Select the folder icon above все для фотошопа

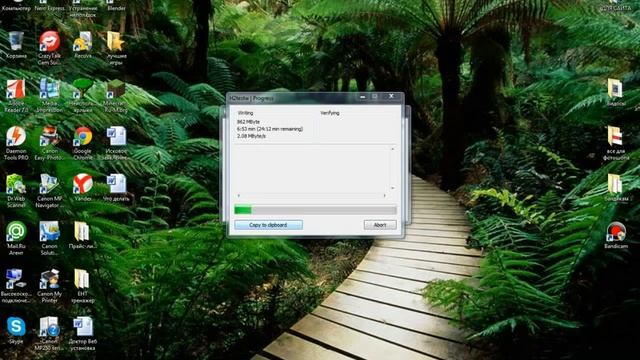pyautogui.click(x=616, y=92)
